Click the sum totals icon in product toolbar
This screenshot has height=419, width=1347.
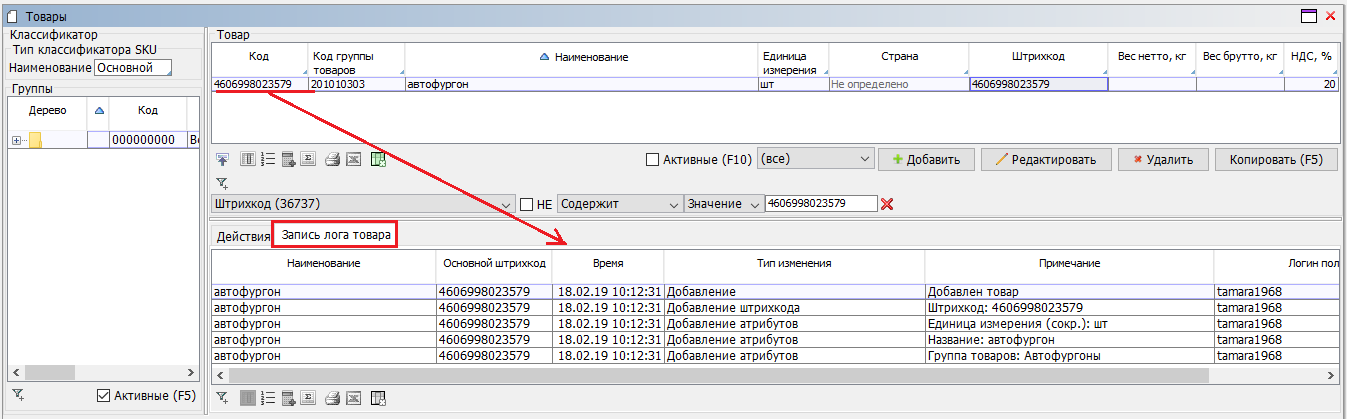pyautogui.click(x=309, y=159)
